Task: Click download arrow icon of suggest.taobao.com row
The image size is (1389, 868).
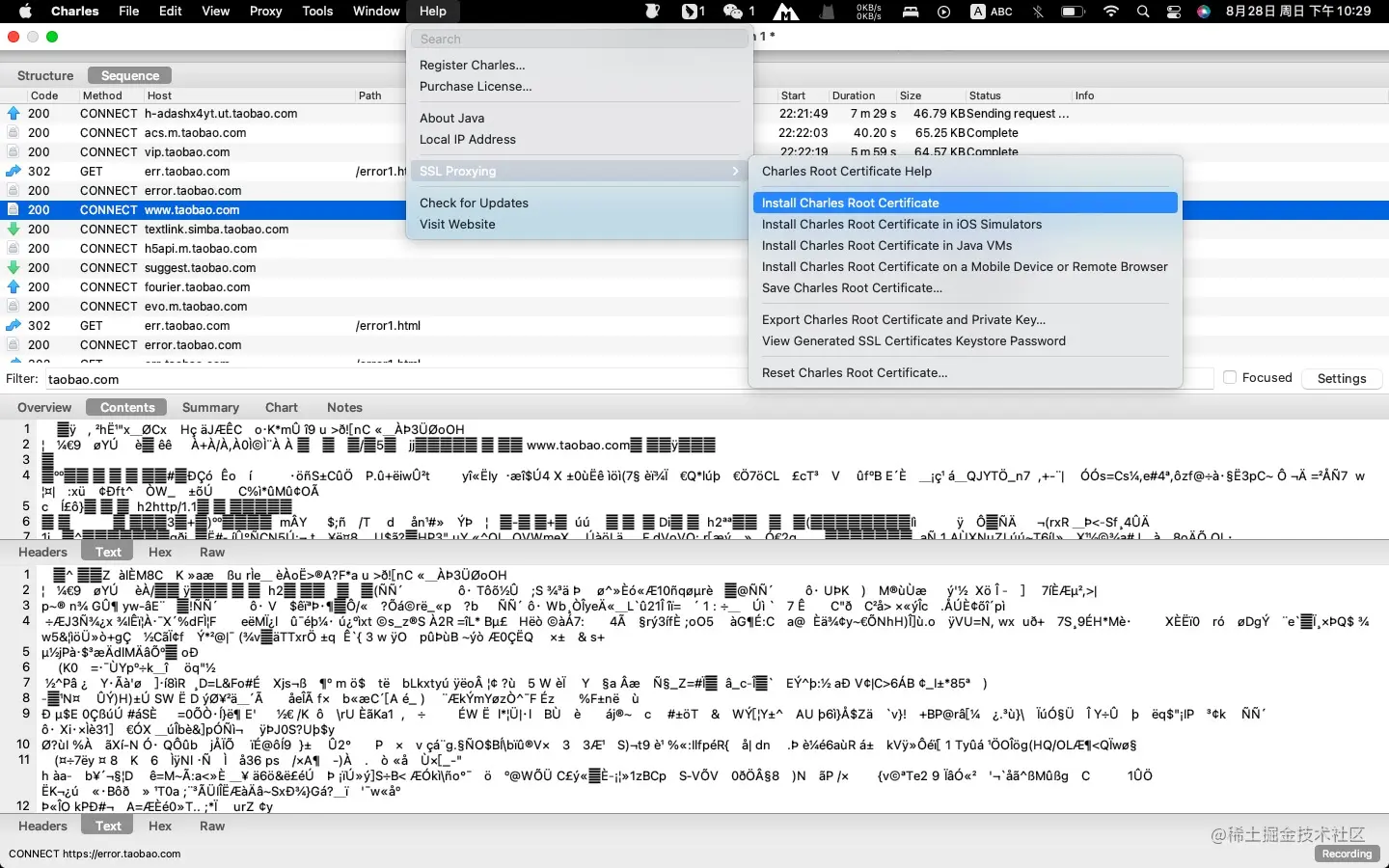Action: (x=14, y=268)
